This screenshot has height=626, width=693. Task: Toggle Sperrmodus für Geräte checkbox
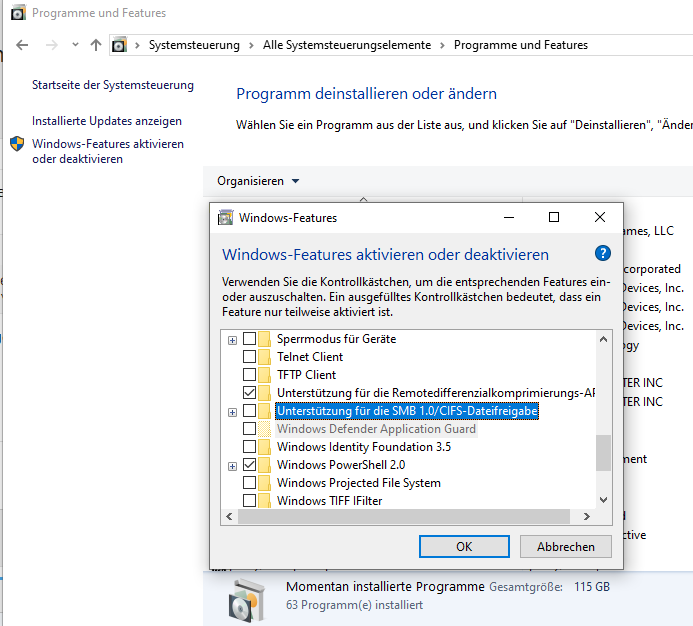[249, 339]
